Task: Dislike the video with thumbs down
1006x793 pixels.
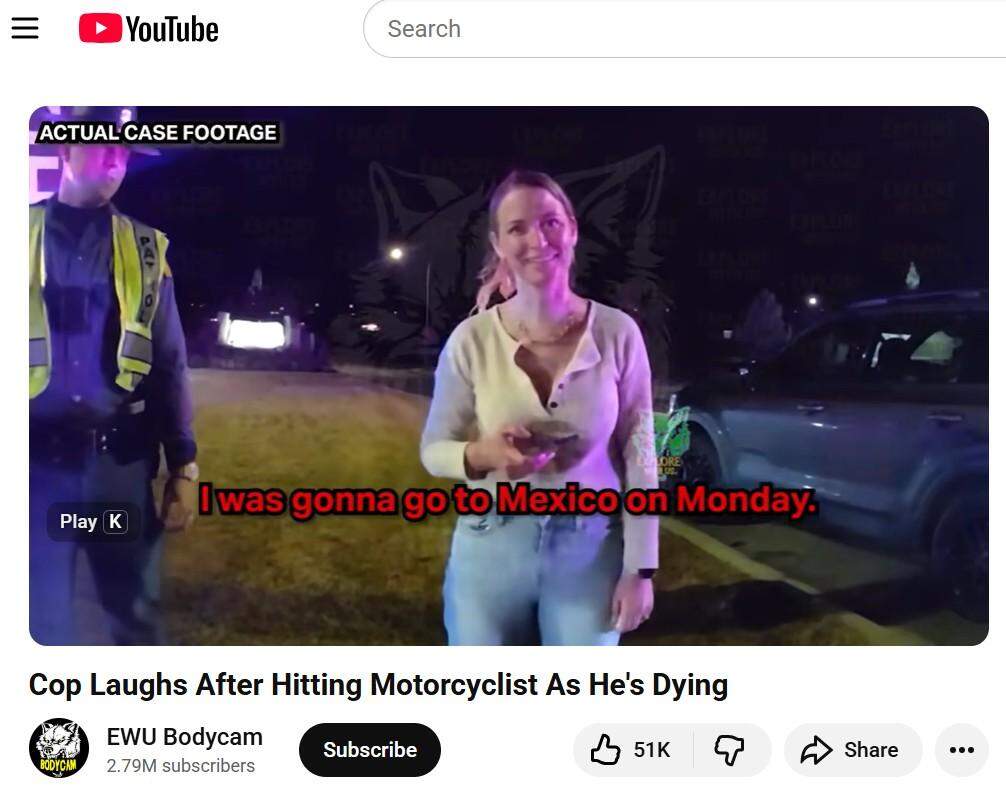Action: pyautogui.click(x=729, y=750)
